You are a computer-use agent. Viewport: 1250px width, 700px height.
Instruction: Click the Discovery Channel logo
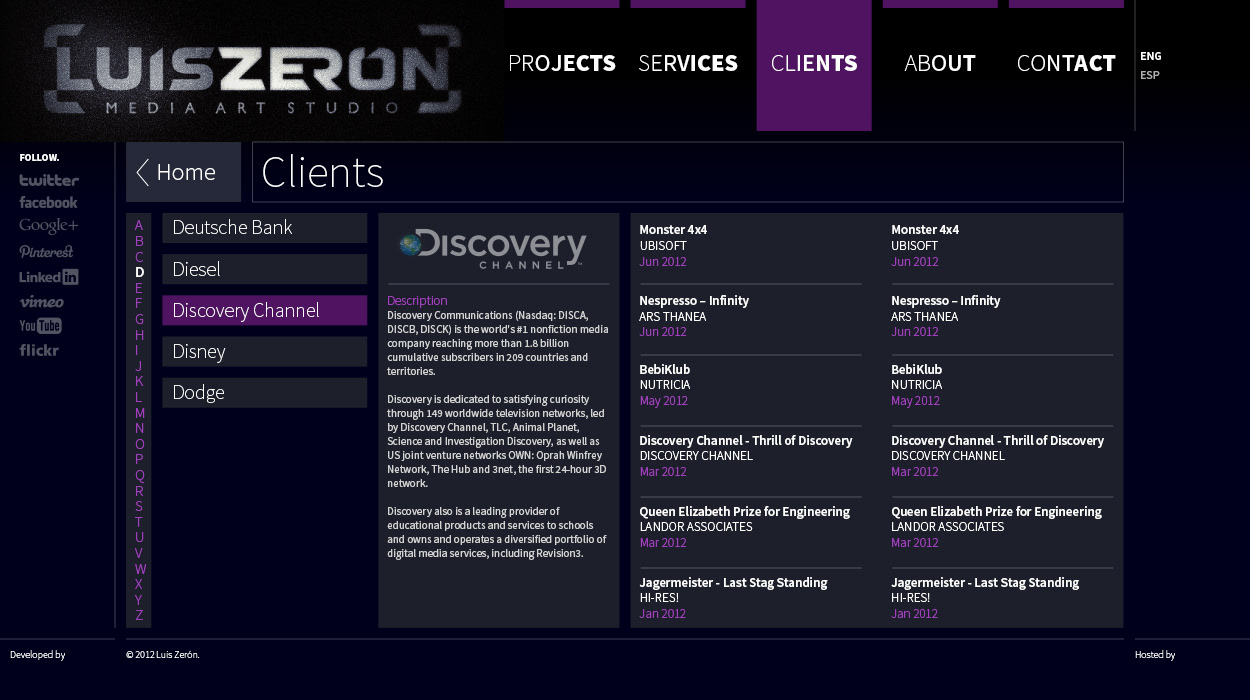click(492, 249)
